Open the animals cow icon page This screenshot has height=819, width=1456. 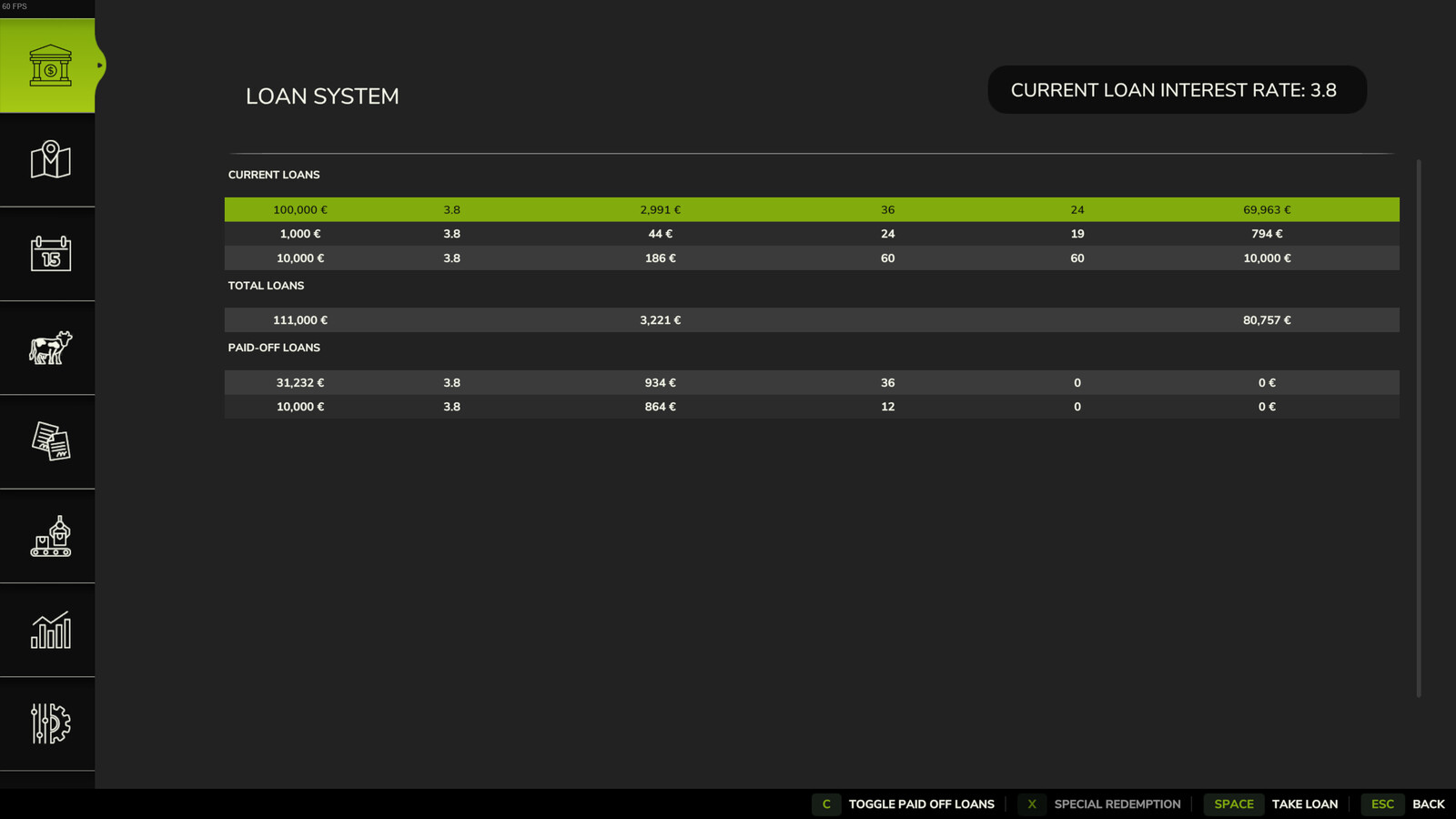click(x=50, y=348)
